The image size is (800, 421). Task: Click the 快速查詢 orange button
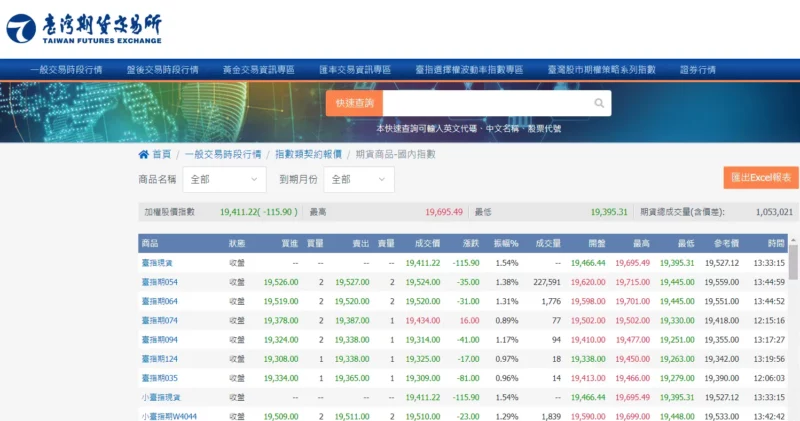click(355, 103)
